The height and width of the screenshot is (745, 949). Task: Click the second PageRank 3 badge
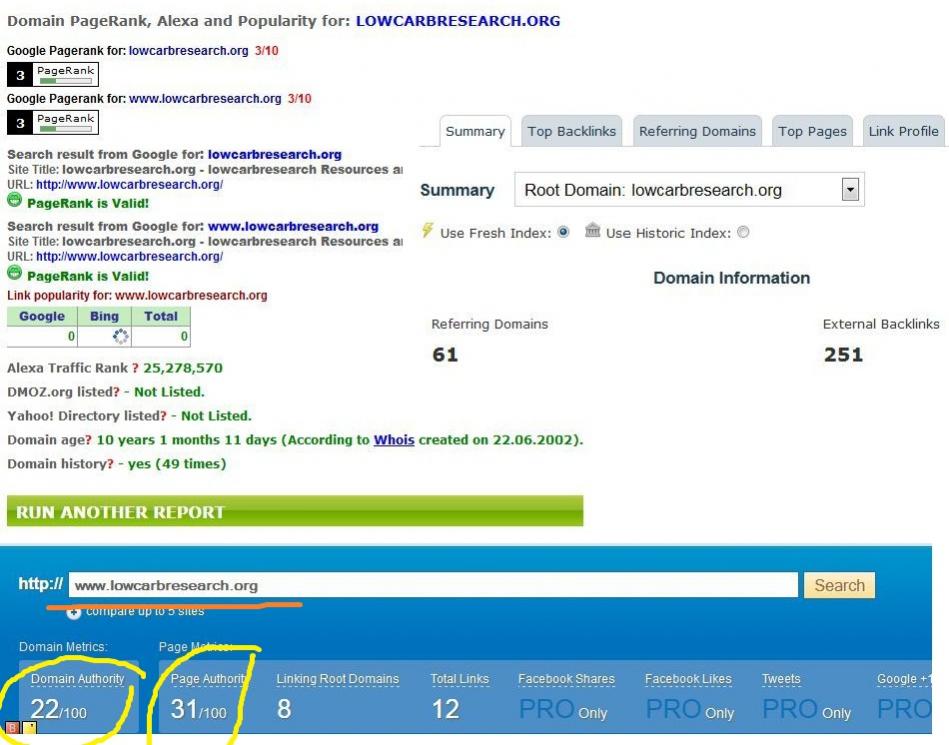[x=53, y=122]
